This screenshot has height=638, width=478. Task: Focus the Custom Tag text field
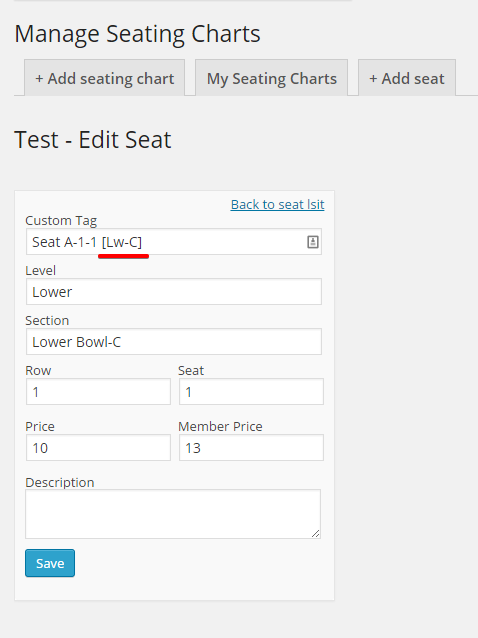[x=174, y=242]
